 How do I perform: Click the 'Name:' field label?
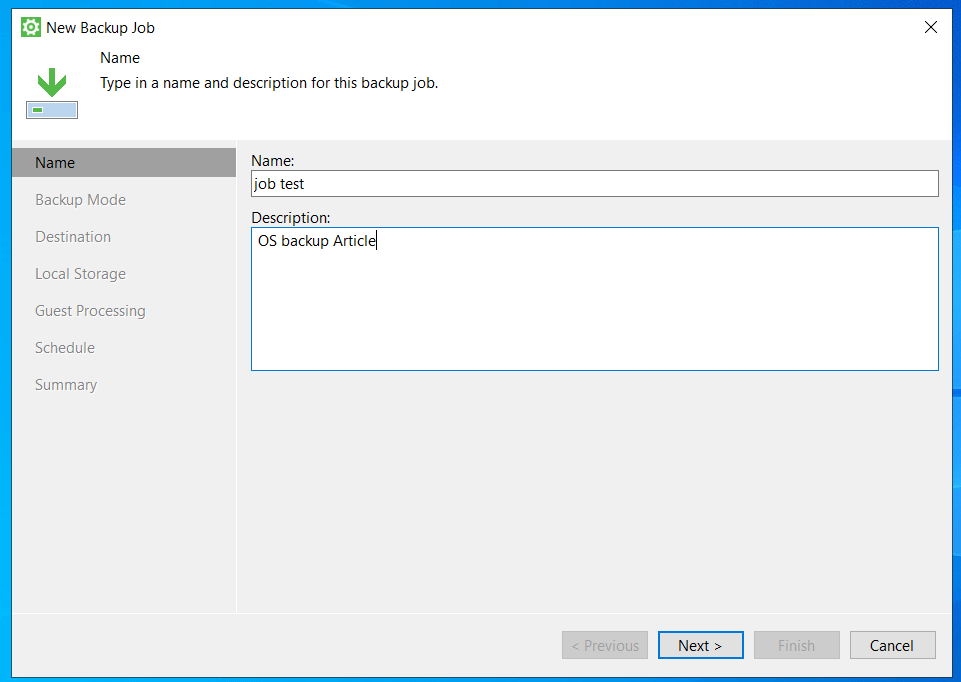tap(273, 160)
